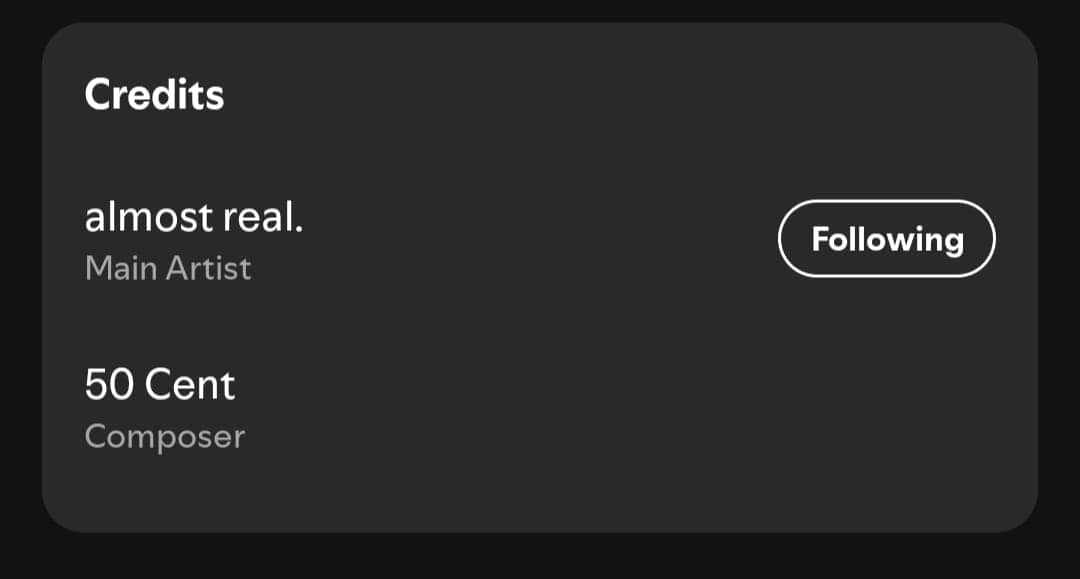Click the gray text under 50 Cent
This screenshot has width=1080, height=579.
(165, 437)
